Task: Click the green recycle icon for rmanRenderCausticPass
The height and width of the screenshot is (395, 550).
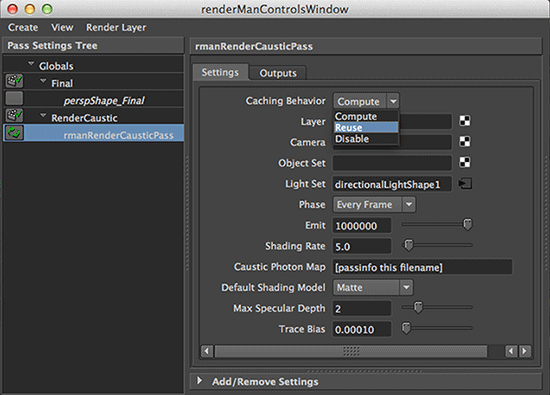Action: (x=14, y=133)
